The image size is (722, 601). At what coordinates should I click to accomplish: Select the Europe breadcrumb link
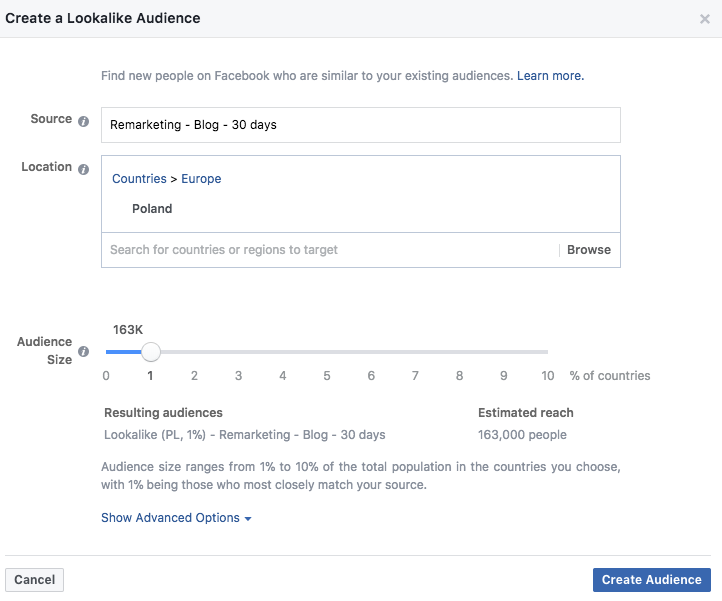[201, 179]
